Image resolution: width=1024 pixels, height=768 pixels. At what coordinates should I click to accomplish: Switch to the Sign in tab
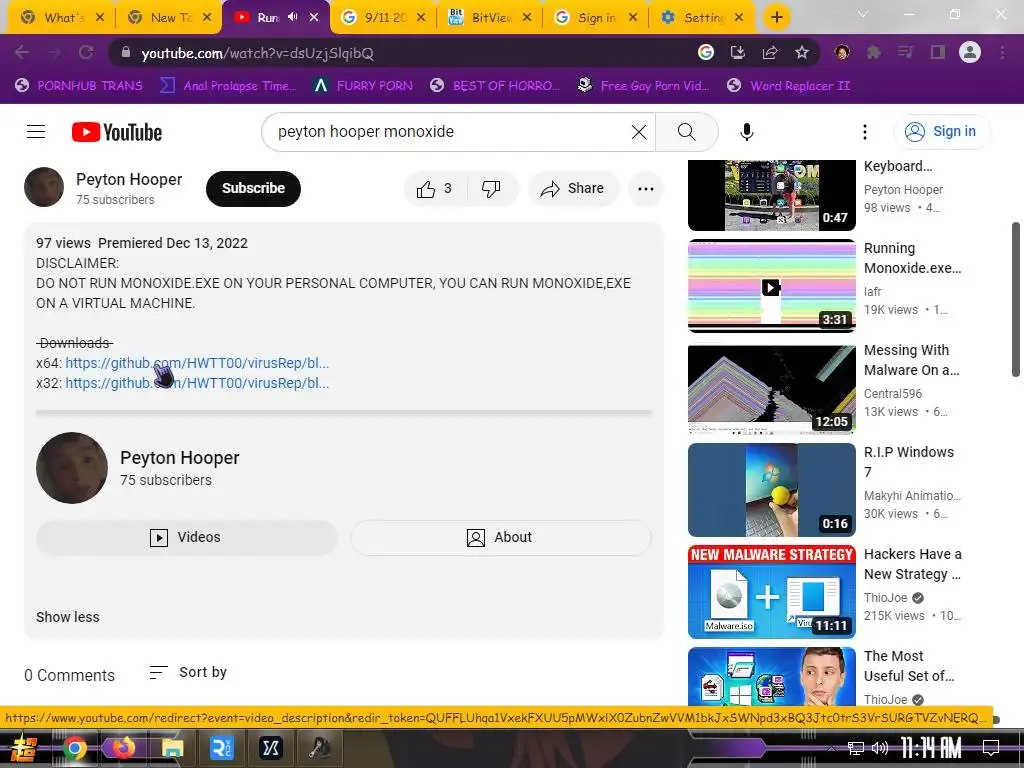click(596, 18)
